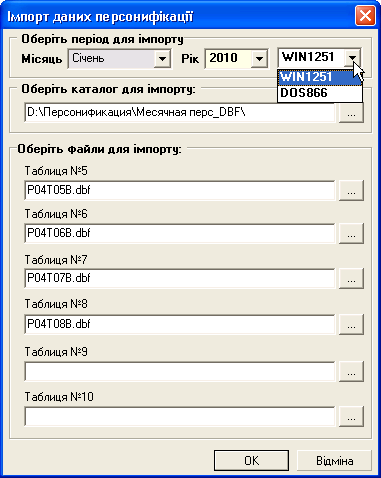The height and width of the screenshot is (478, 381).
Task: Click the Оберіть файли для імпорту heading
Action: (x=99, y=149)
